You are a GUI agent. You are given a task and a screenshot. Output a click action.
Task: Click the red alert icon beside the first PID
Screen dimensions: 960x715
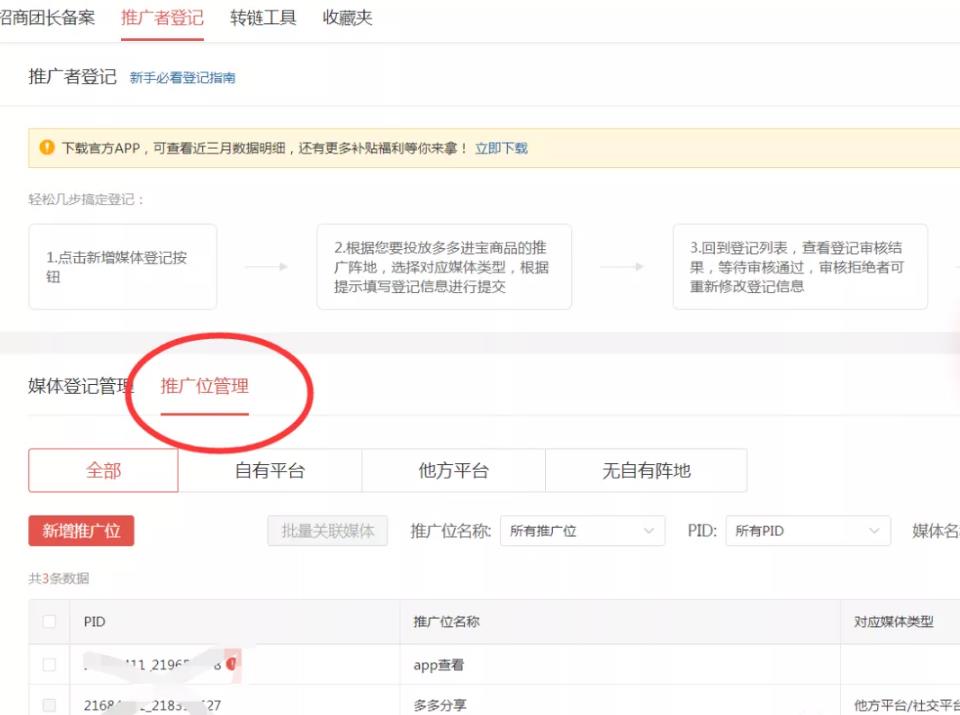tap(231, 663)
